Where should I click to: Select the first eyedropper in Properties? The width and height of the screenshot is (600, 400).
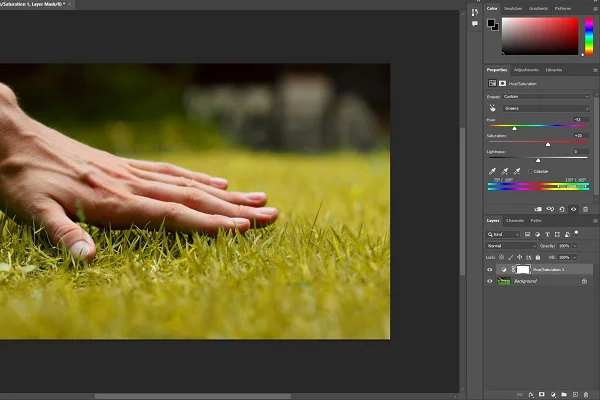click(491, 171)
